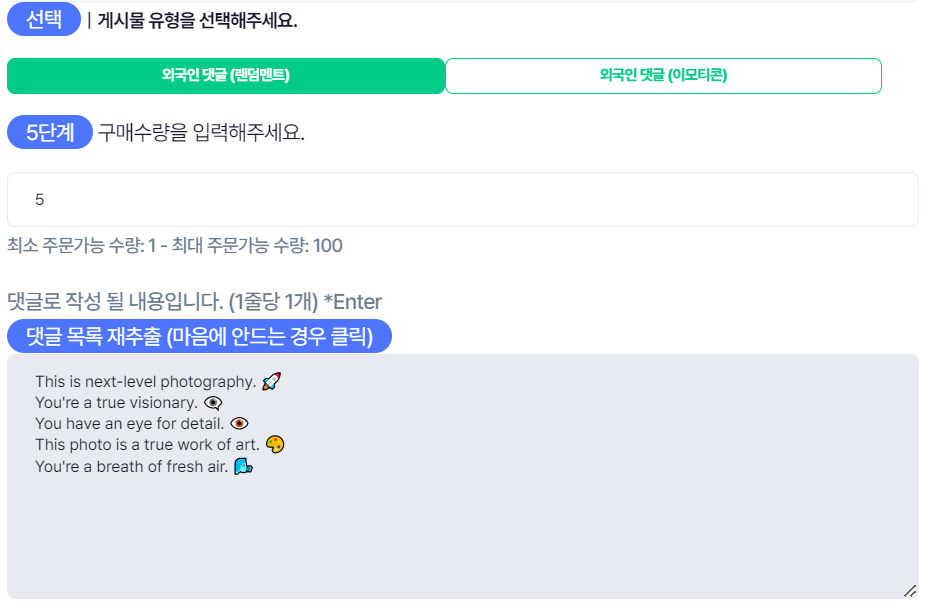Click the 게시물 유형을 선택해주세요 label

coord(197,21)
